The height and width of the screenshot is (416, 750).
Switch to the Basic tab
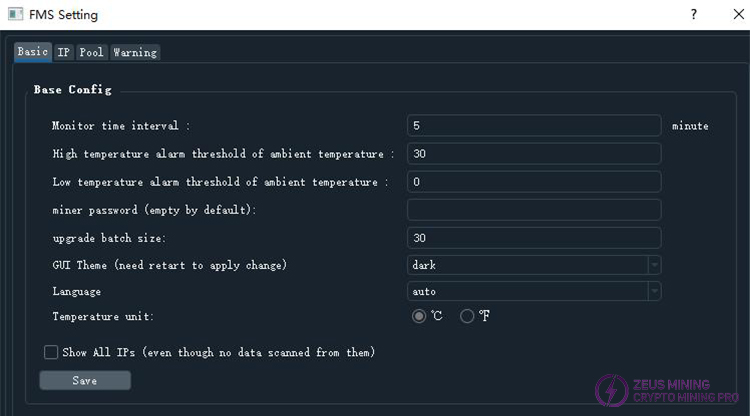coord(33,52)
